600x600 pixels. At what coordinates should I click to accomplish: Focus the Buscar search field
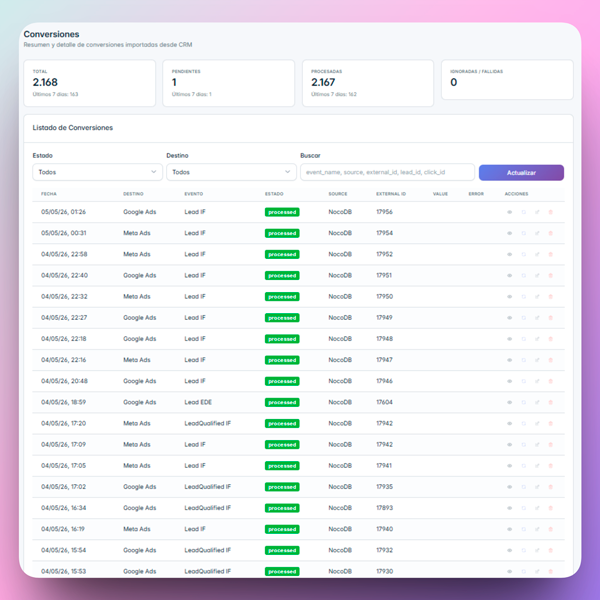click(x=387, y=172)
